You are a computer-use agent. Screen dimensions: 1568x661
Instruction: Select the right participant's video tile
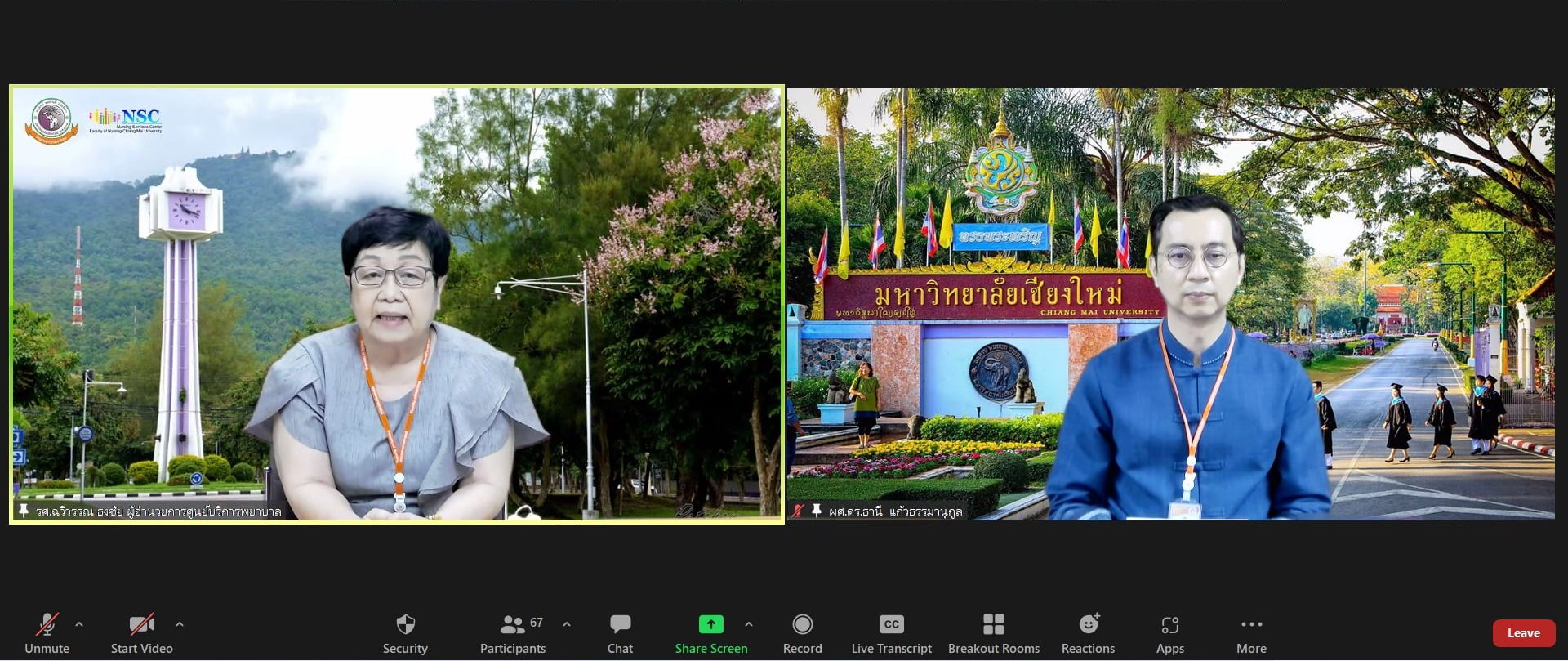1171,304
